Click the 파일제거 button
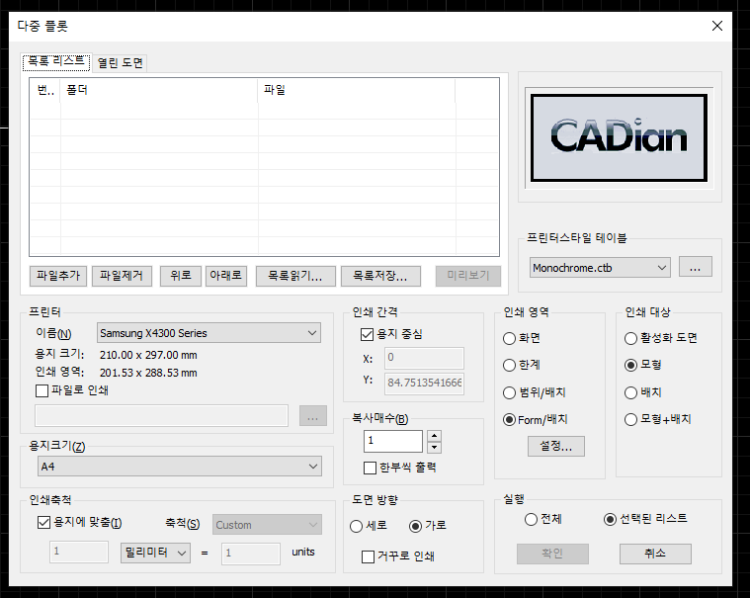 121,276
